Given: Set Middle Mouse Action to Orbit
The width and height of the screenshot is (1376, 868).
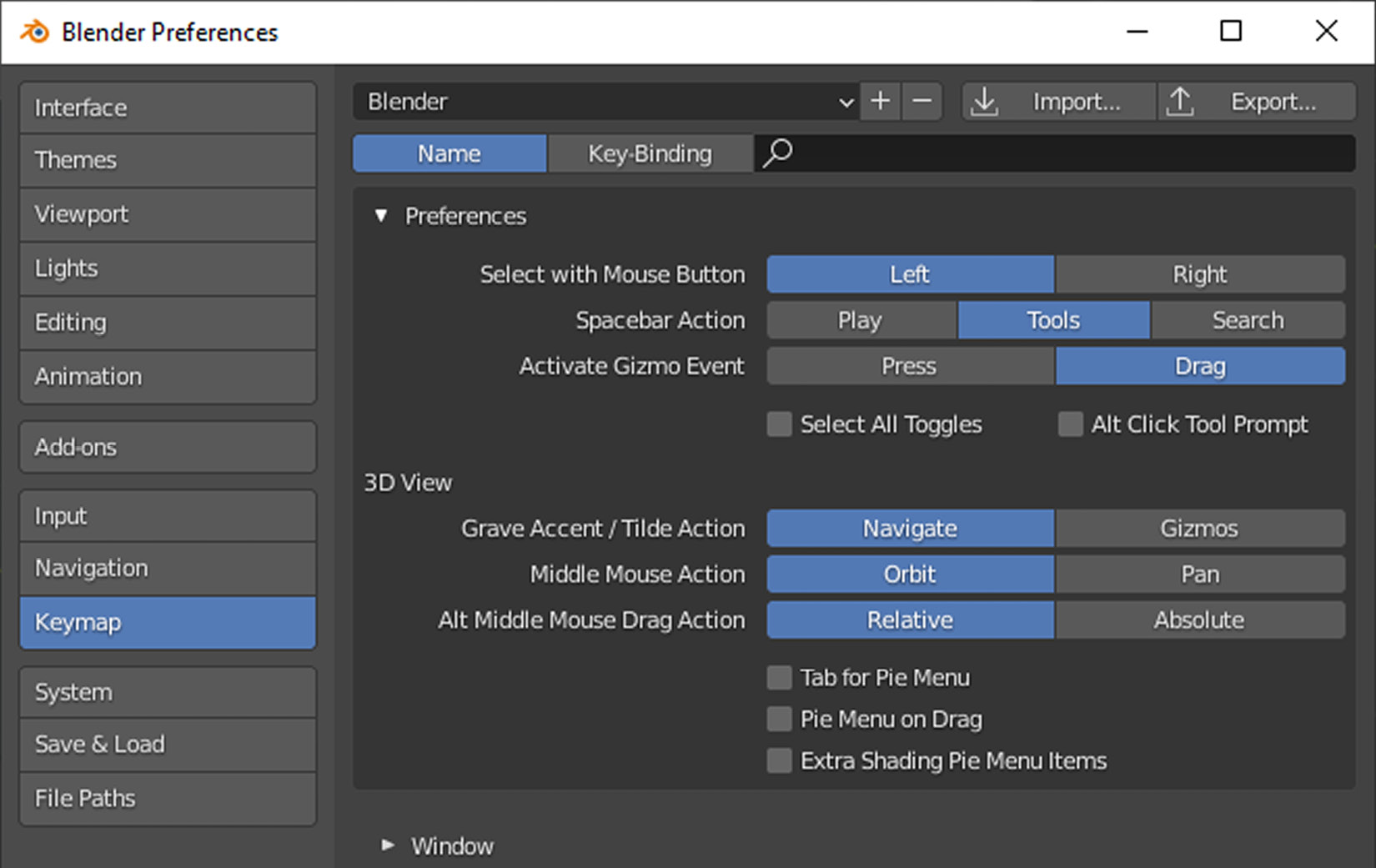Looking at the screenshot, I should 910,574.
